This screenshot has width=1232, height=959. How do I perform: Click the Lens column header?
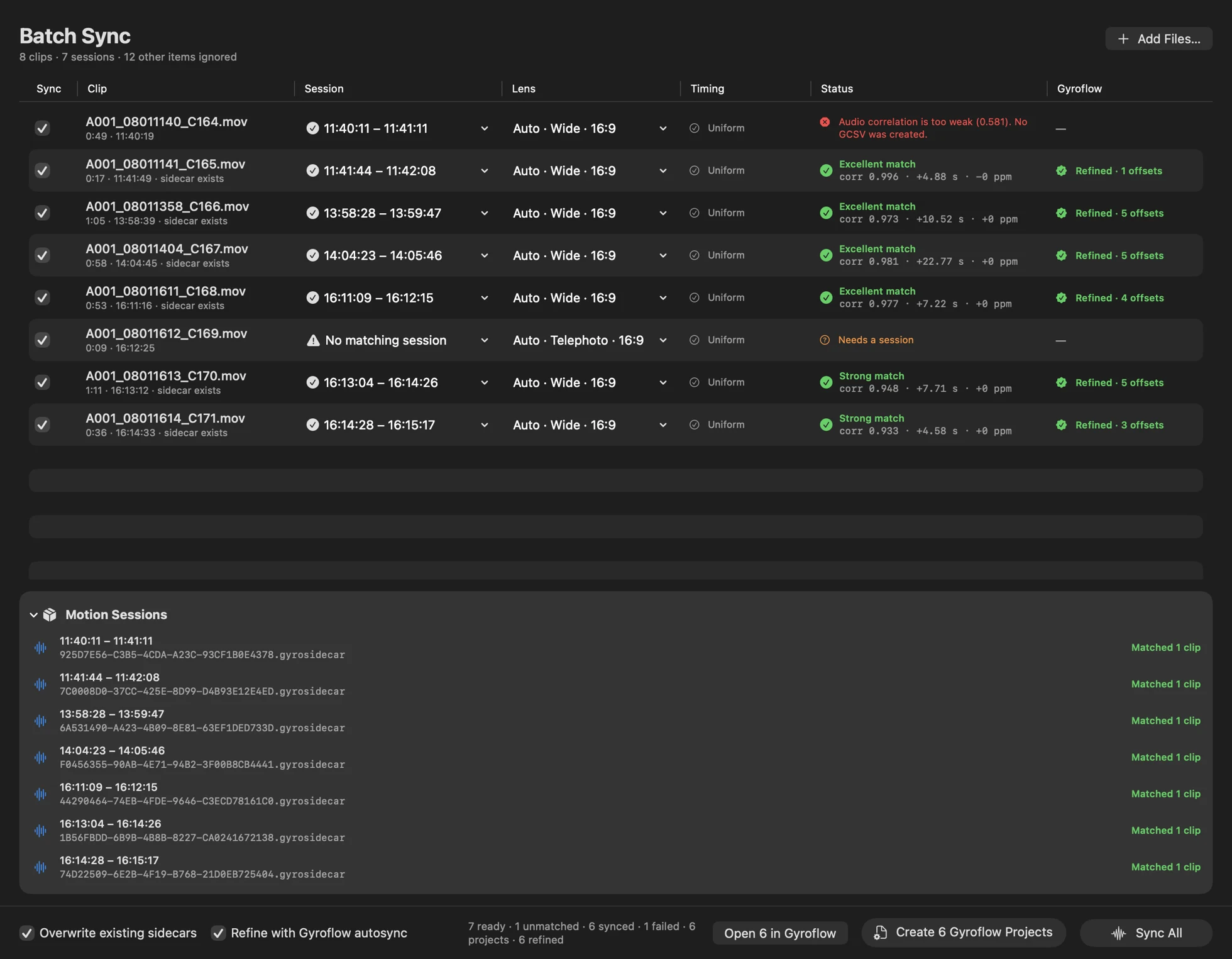524,89
